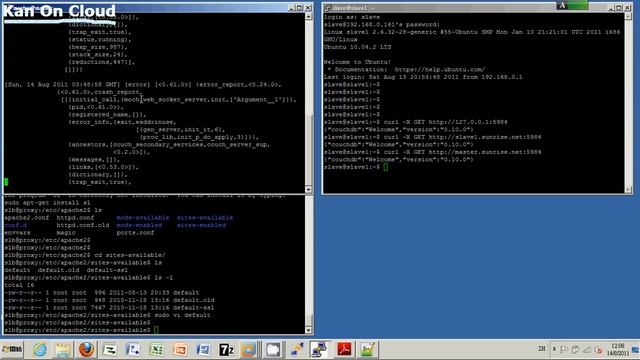Select the active PuTTY taskbar button
Image resolution: width=640 pixels, height=360 pixels.
click(320, 349)
